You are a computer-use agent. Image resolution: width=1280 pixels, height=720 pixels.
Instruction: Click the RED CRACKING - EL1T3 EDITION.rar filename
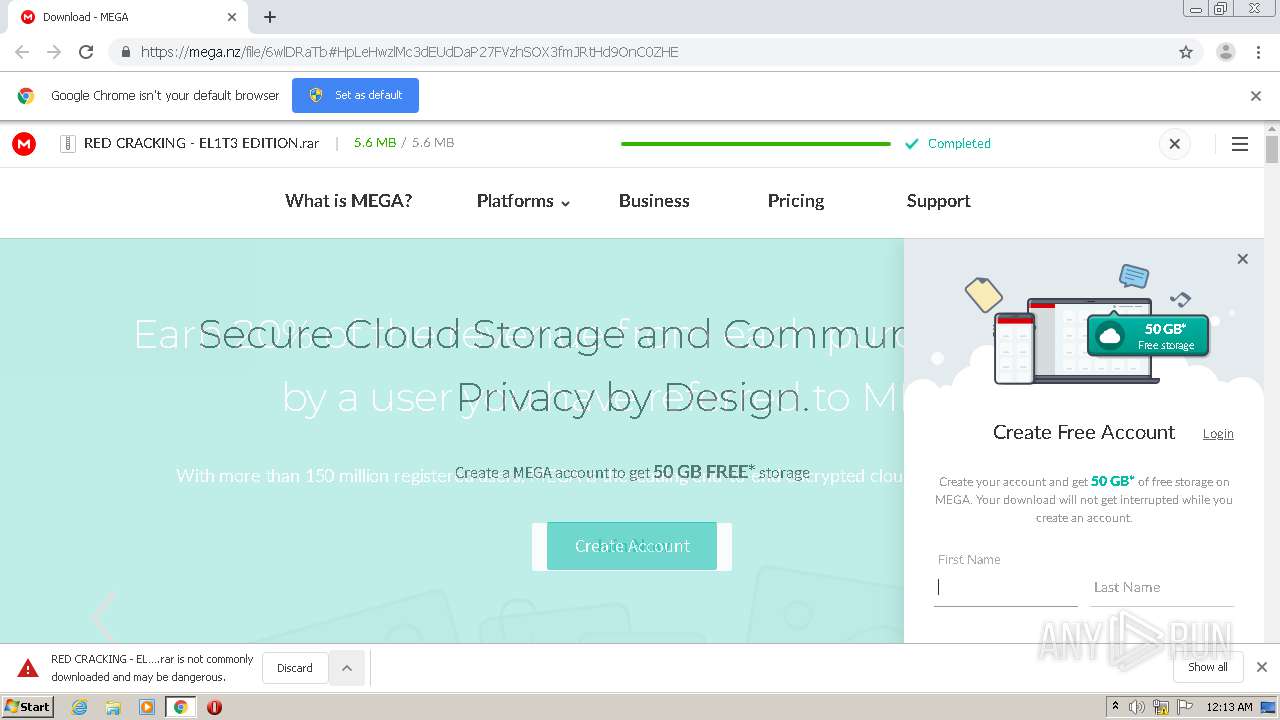coord(201,144)
